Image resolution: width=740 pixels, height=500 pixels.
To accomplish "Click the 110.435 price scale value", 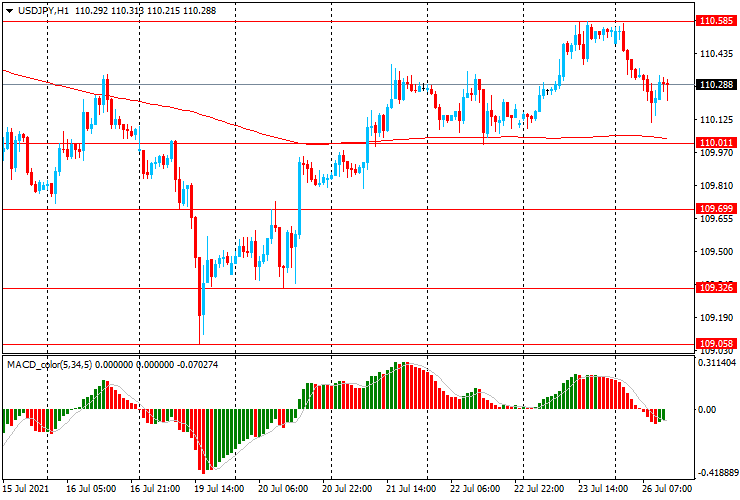I will [716, 54].
